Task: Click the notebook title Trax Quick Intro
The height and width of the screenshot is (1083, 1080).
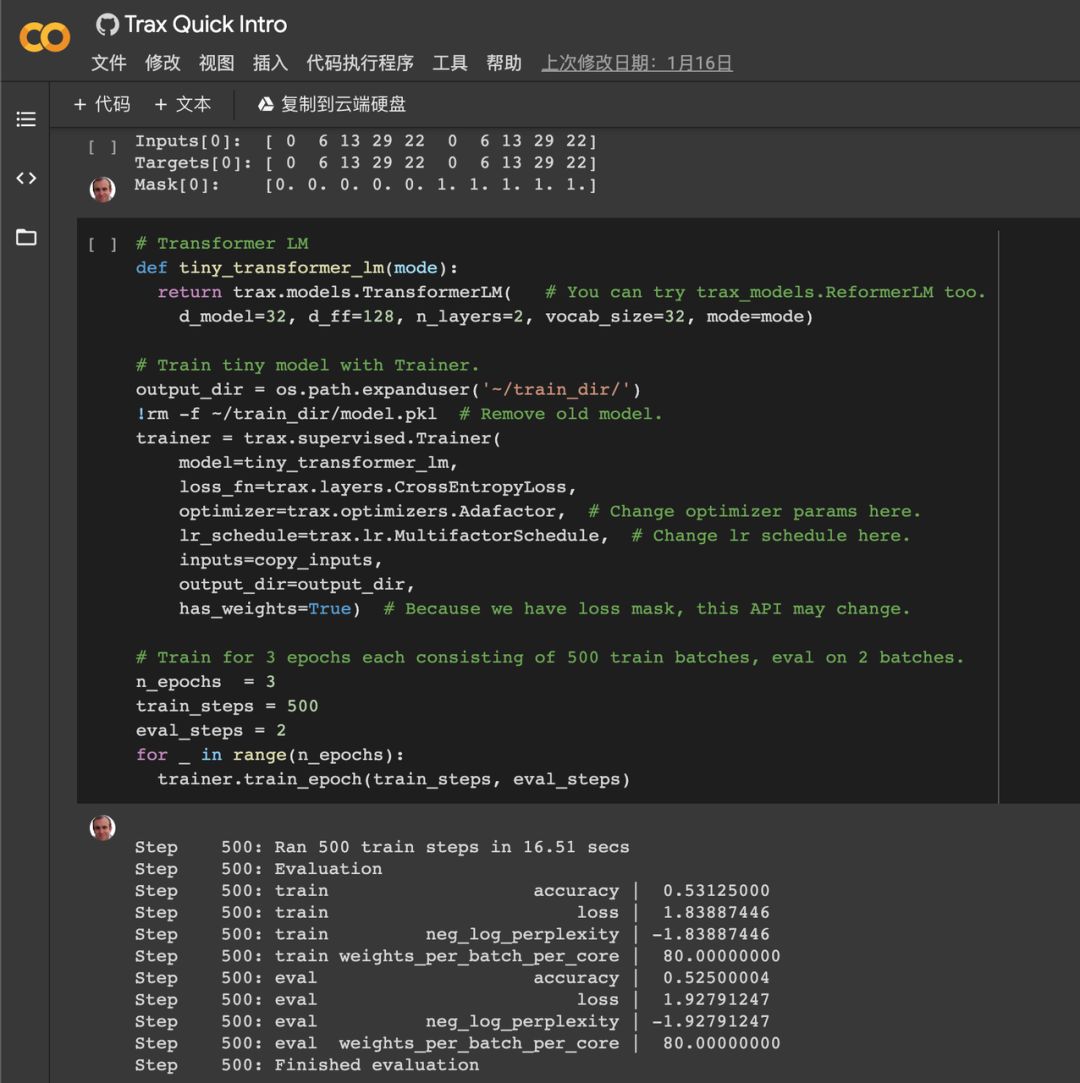Action: (x=206, y=25)
